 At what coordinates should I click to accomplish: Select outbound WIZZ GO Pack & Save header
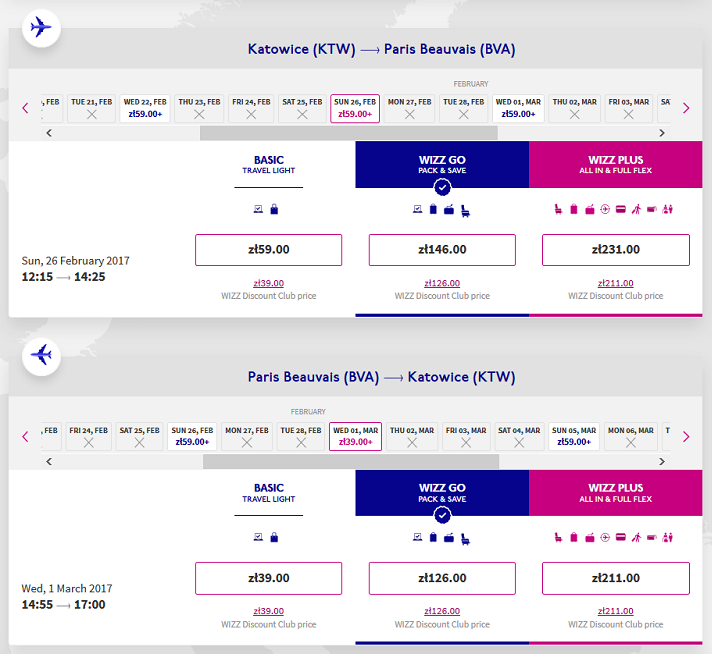pyautogui.click(x=442, y=164)
